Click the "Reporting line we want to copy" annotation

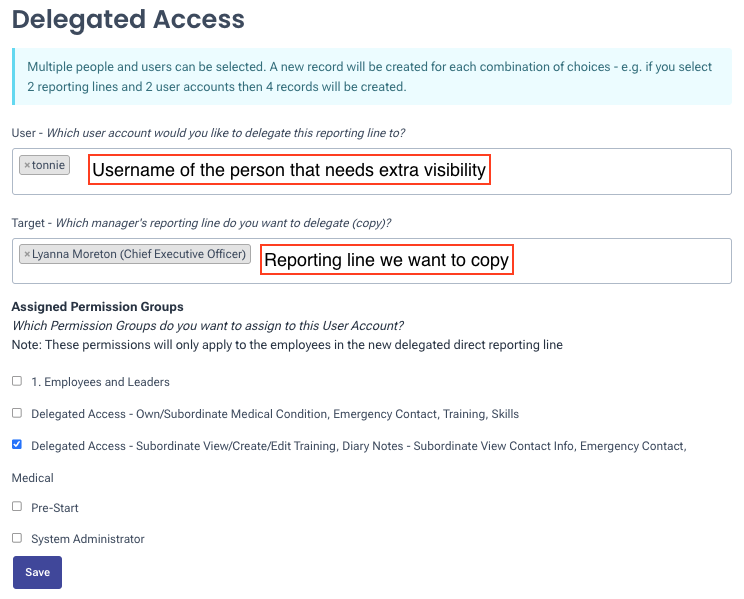pyautogui.click(x=387, y=261)
